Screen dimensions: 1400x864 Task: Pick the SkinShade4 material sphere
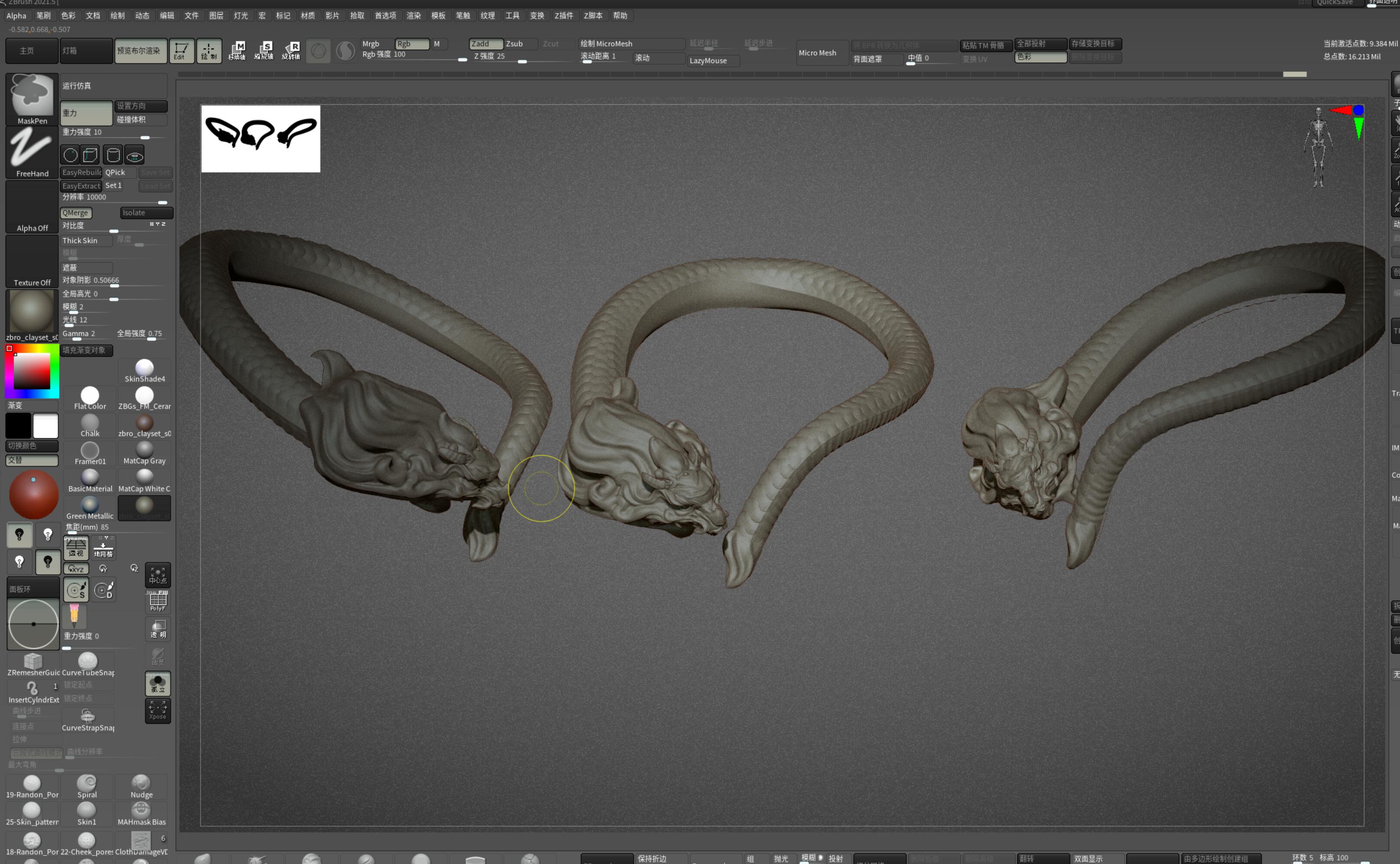[x=145, y=371]
